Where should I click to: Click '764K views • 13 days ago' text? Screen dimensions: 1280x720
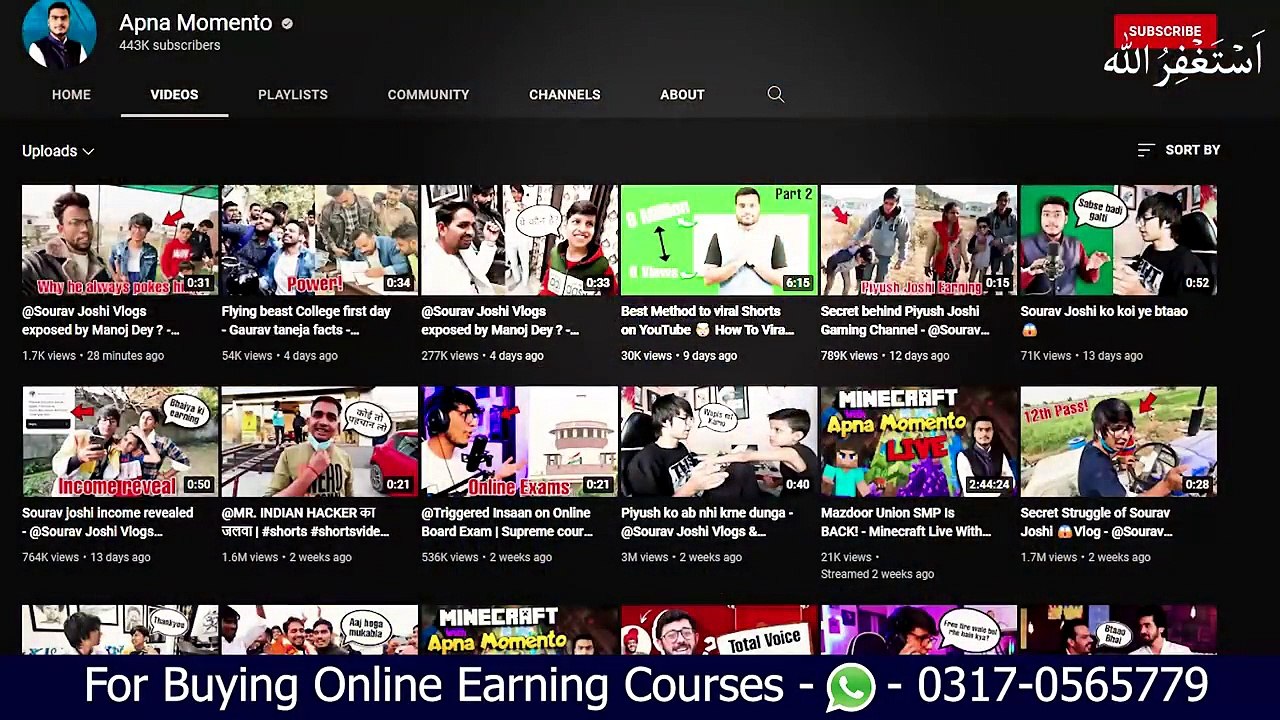tap(86, 558)
